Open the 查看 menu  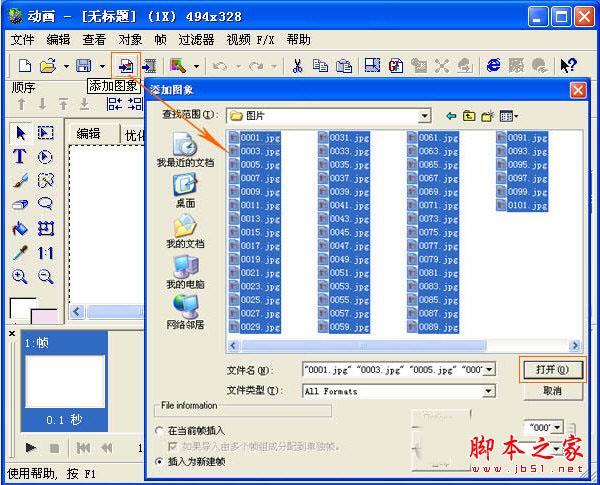[94, 39]
